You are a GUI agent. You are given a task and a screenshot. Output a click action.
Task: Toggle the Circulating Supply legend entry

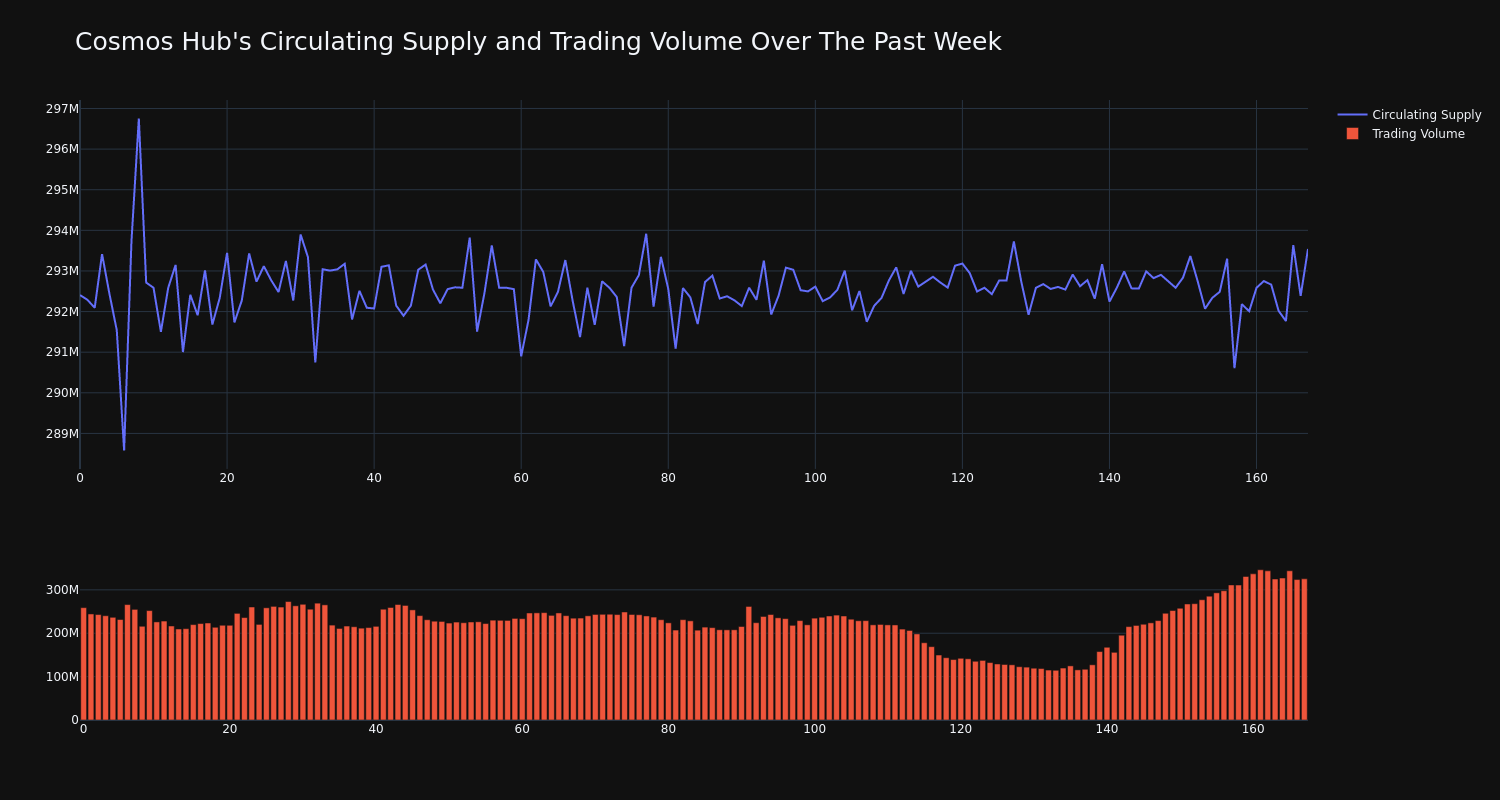[1409, 115]
